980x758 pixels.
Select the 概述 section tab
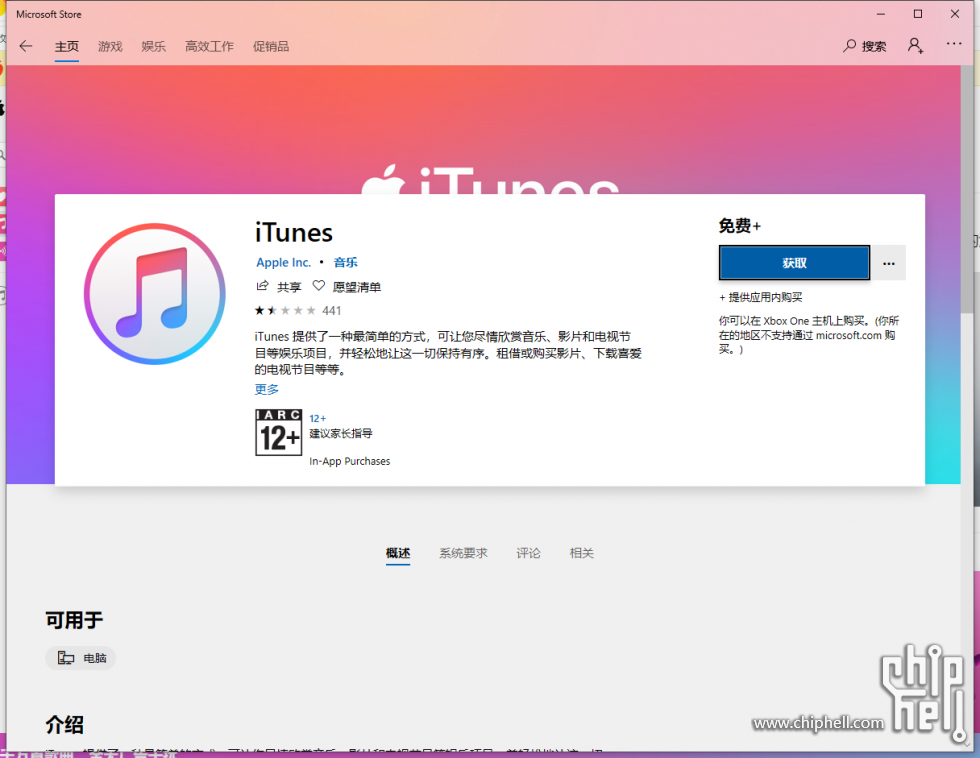[x=398, y=553]
